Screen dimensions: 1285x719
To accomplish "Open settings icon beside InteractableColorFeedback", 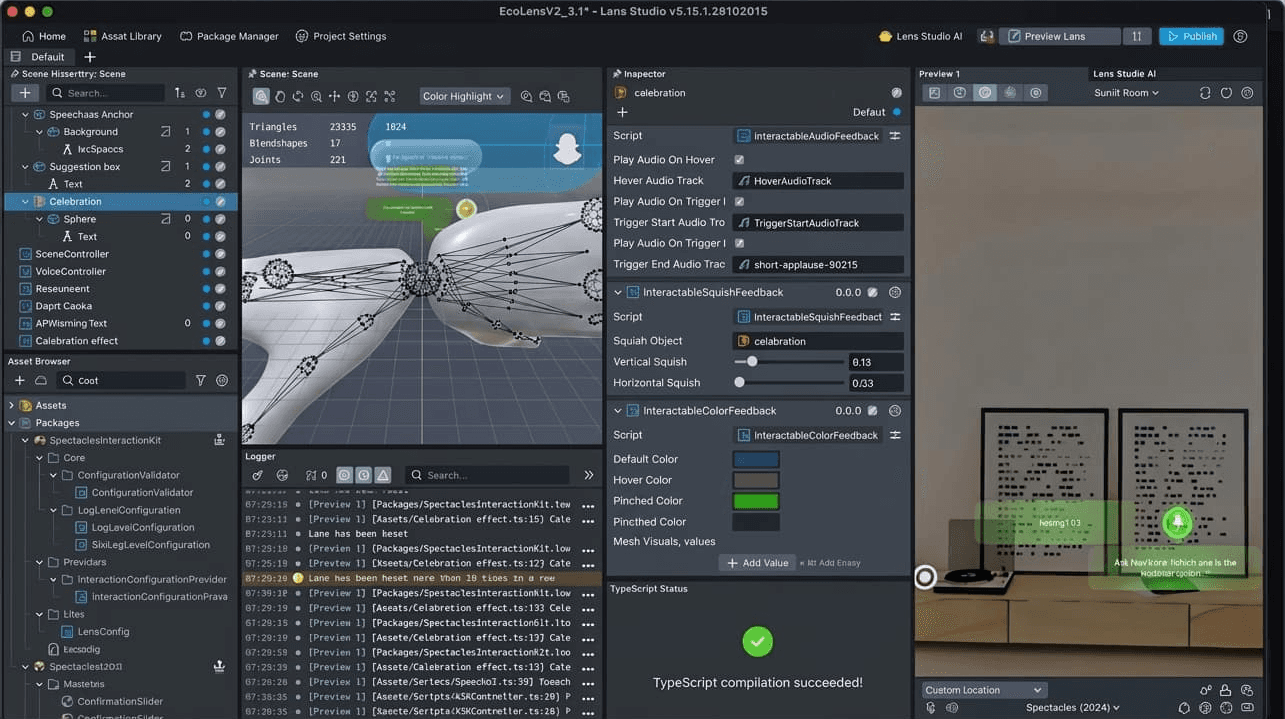I will 895,410.
